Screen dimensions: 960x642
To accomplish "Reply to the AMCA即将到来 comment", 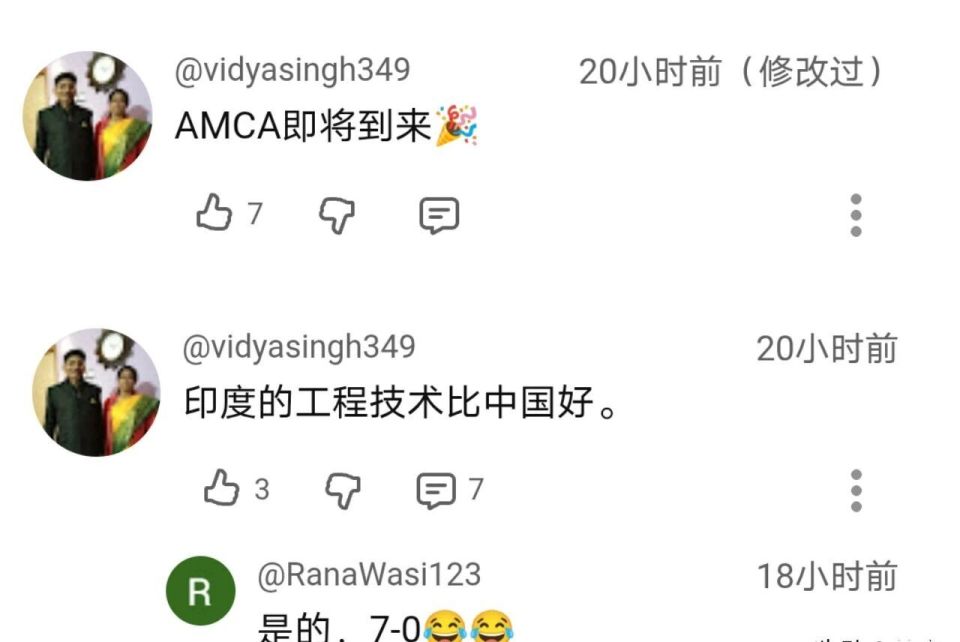I will coord(439,215).
